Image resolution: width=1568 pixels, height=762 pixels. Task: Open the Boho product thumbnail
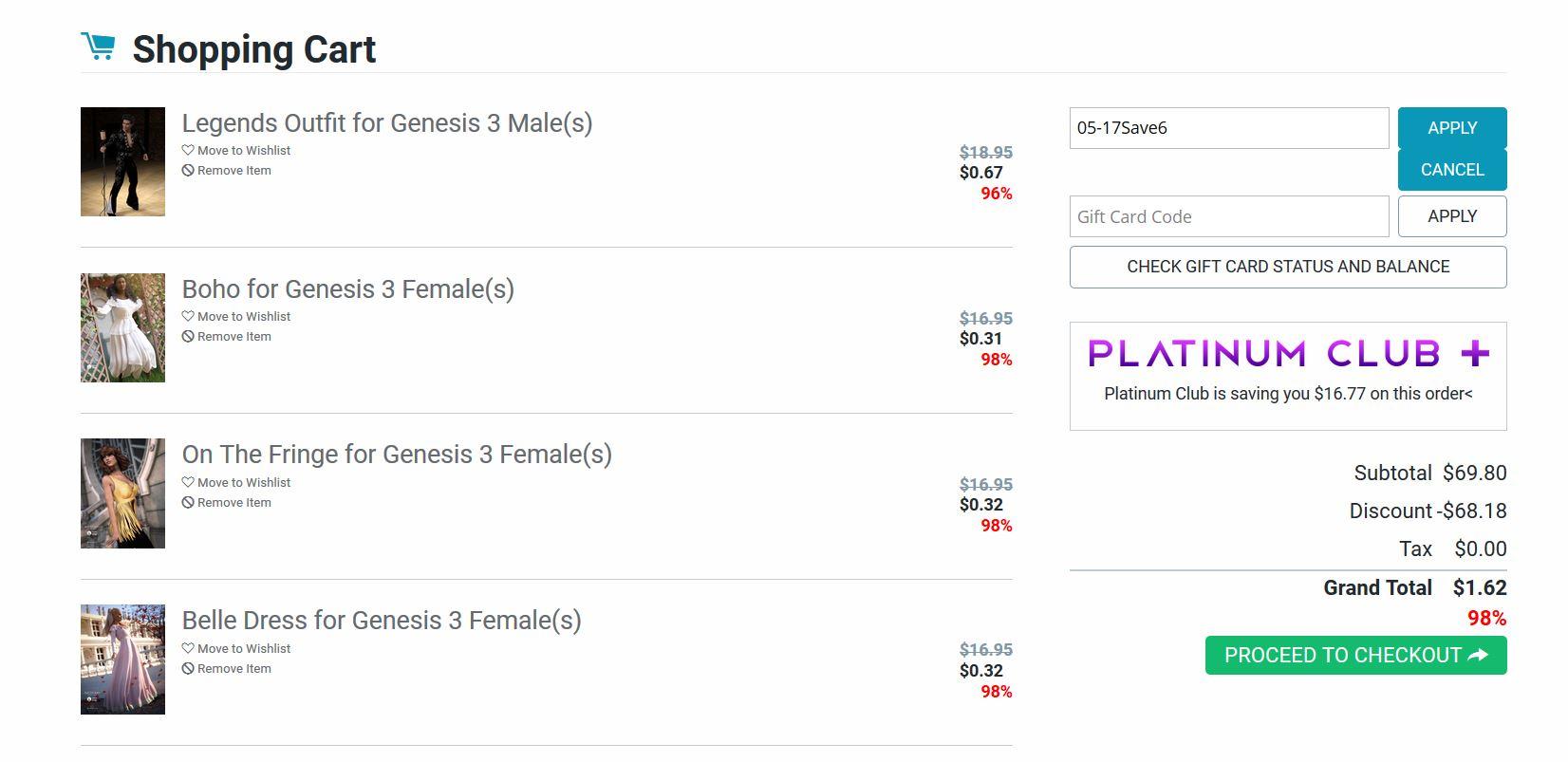point(122,328)
